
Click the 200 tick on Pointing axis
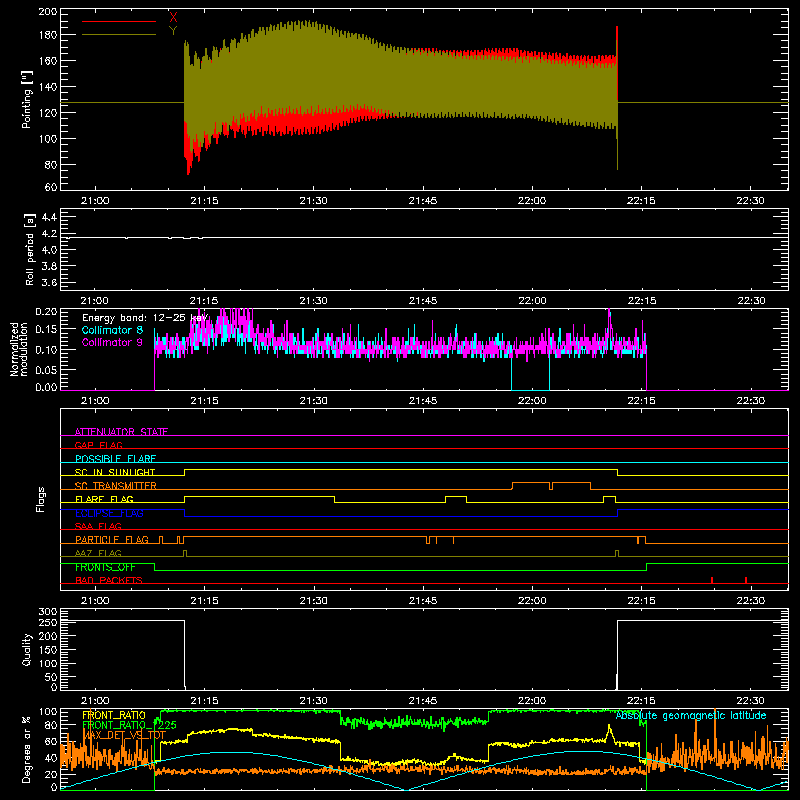click(x=48, y=12)
